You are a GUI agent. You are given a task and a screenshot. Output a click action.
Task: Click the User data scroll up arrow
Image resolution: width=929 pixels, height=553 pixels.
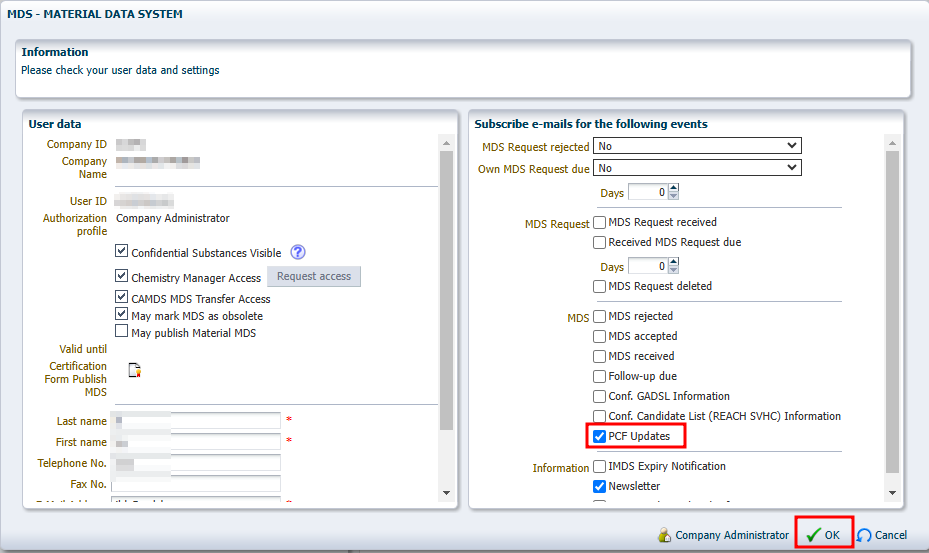(x=447, y=143)
